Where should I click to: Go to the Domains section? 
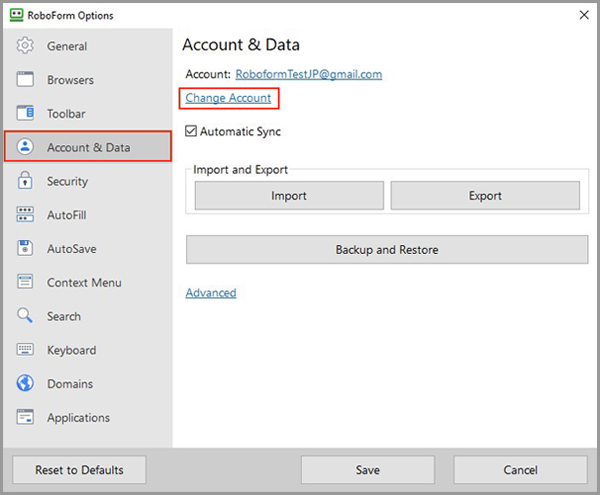click(x=88, y=383)
